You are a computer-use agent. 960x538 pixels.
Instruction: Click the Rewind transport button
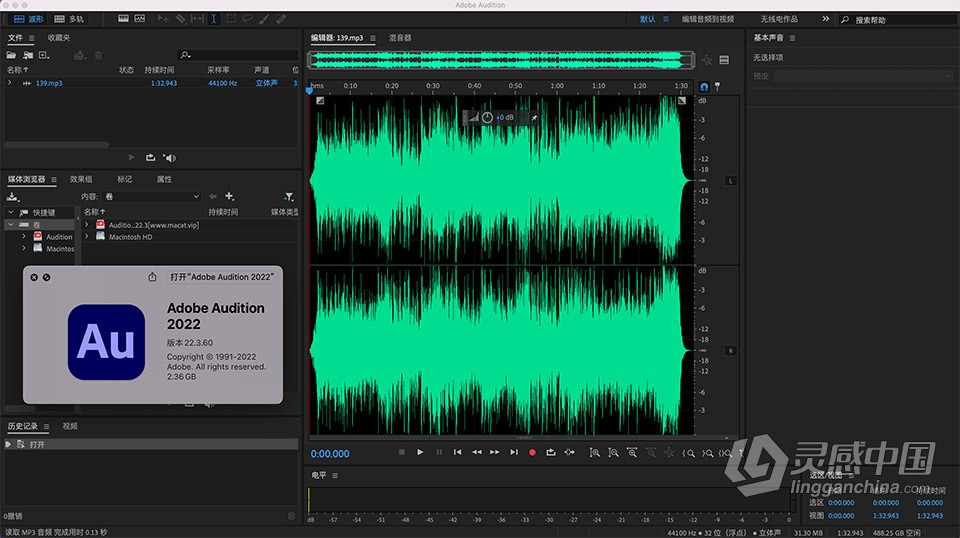point(476,452)
